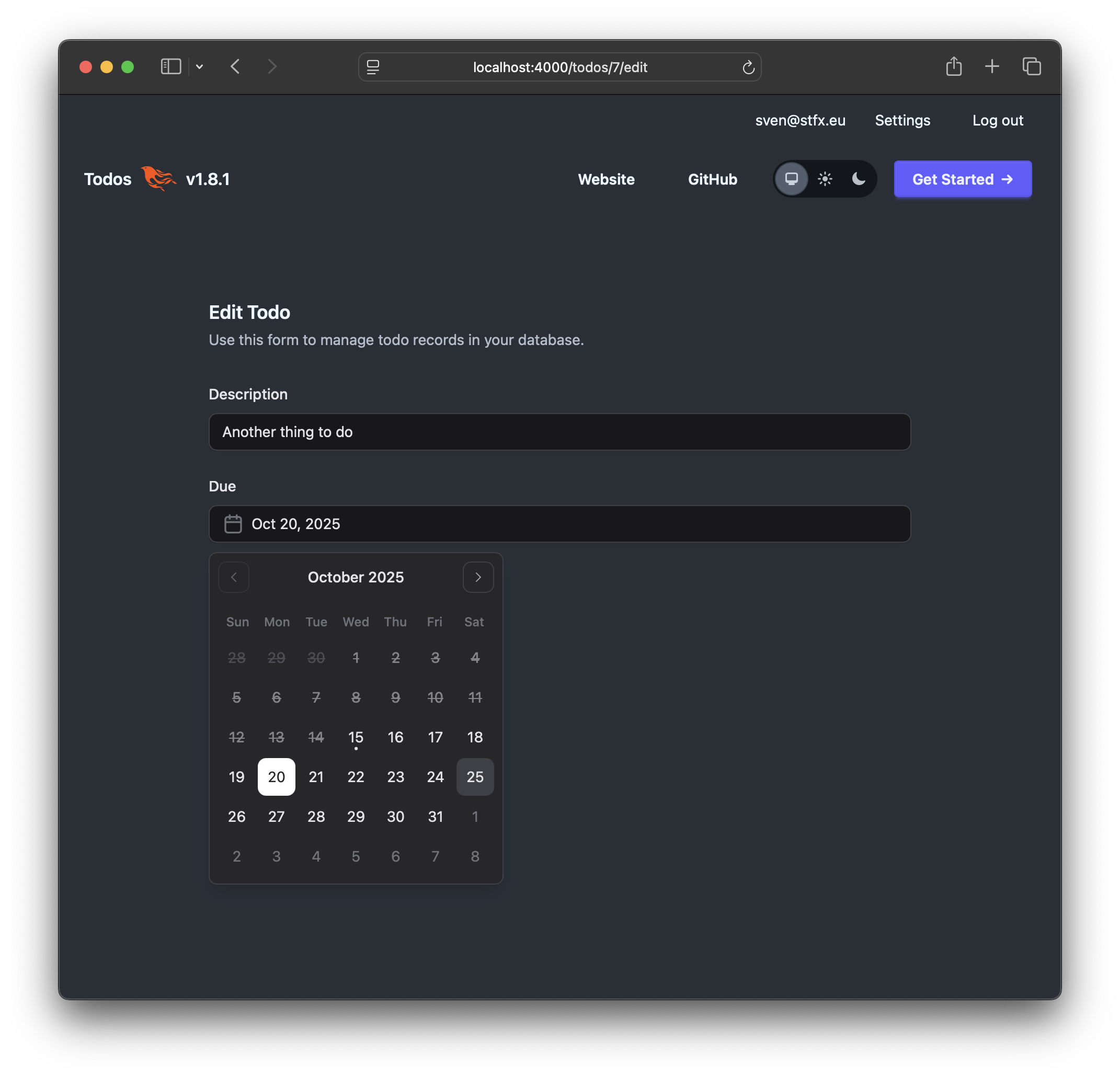This screenshot has height=1077, width=1120.
Task: Click the Description field containing Another thing to do
Action: click(559, 432)
